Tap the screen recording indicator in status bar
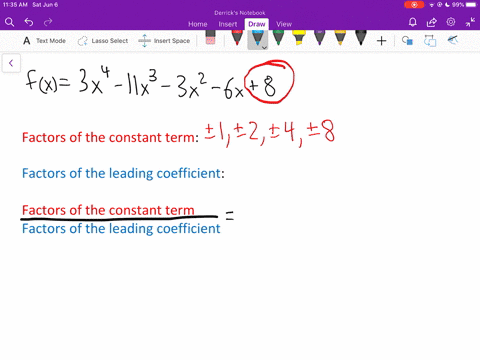This screenshot has width=480, height=360. [414, 5]
